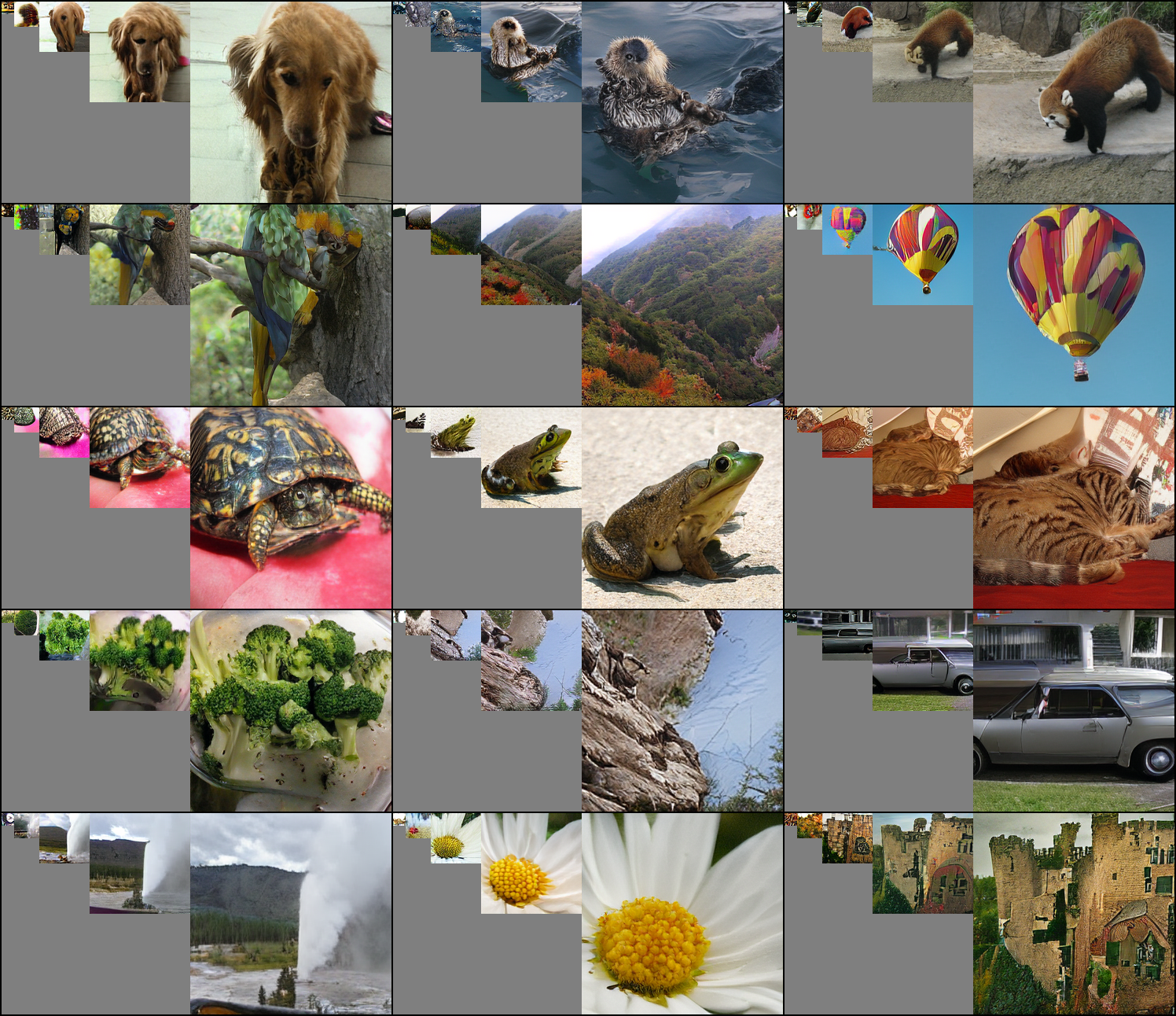This screenshot has width=1176, height=1016.
Task: Click the largest sleeping tabby cat image
Action: tap(1074, 508)
